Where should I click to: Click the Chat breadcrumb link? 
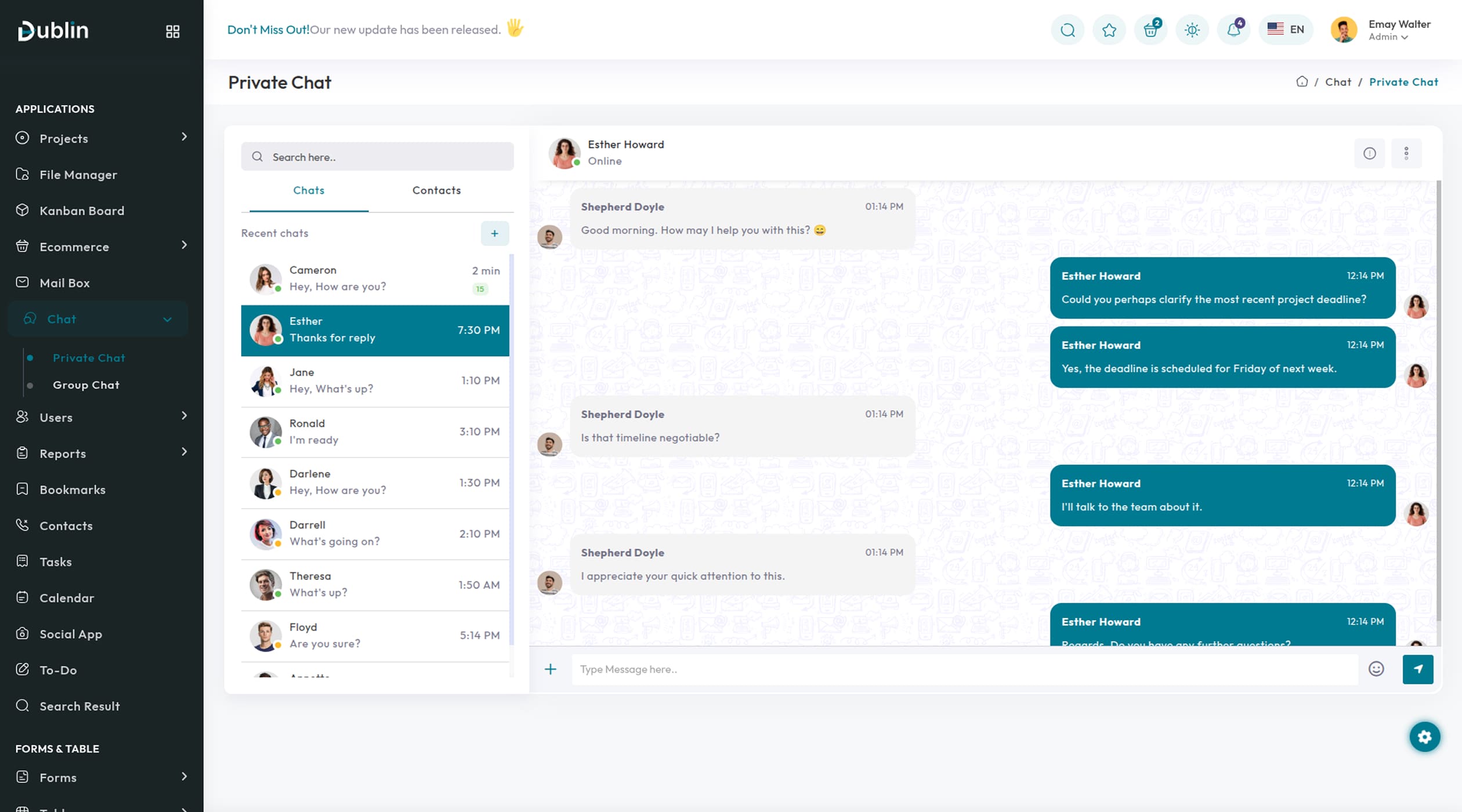[1338, 82]
